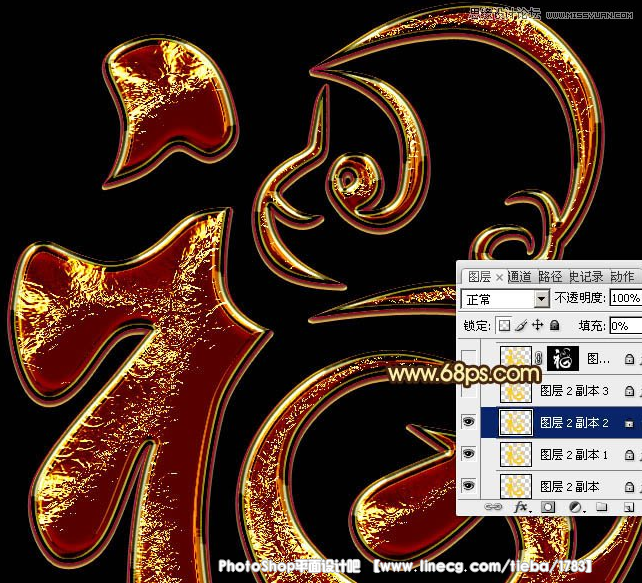The image size is (642, 583).
Task: Create a new group folder icon
Action: 601,507
